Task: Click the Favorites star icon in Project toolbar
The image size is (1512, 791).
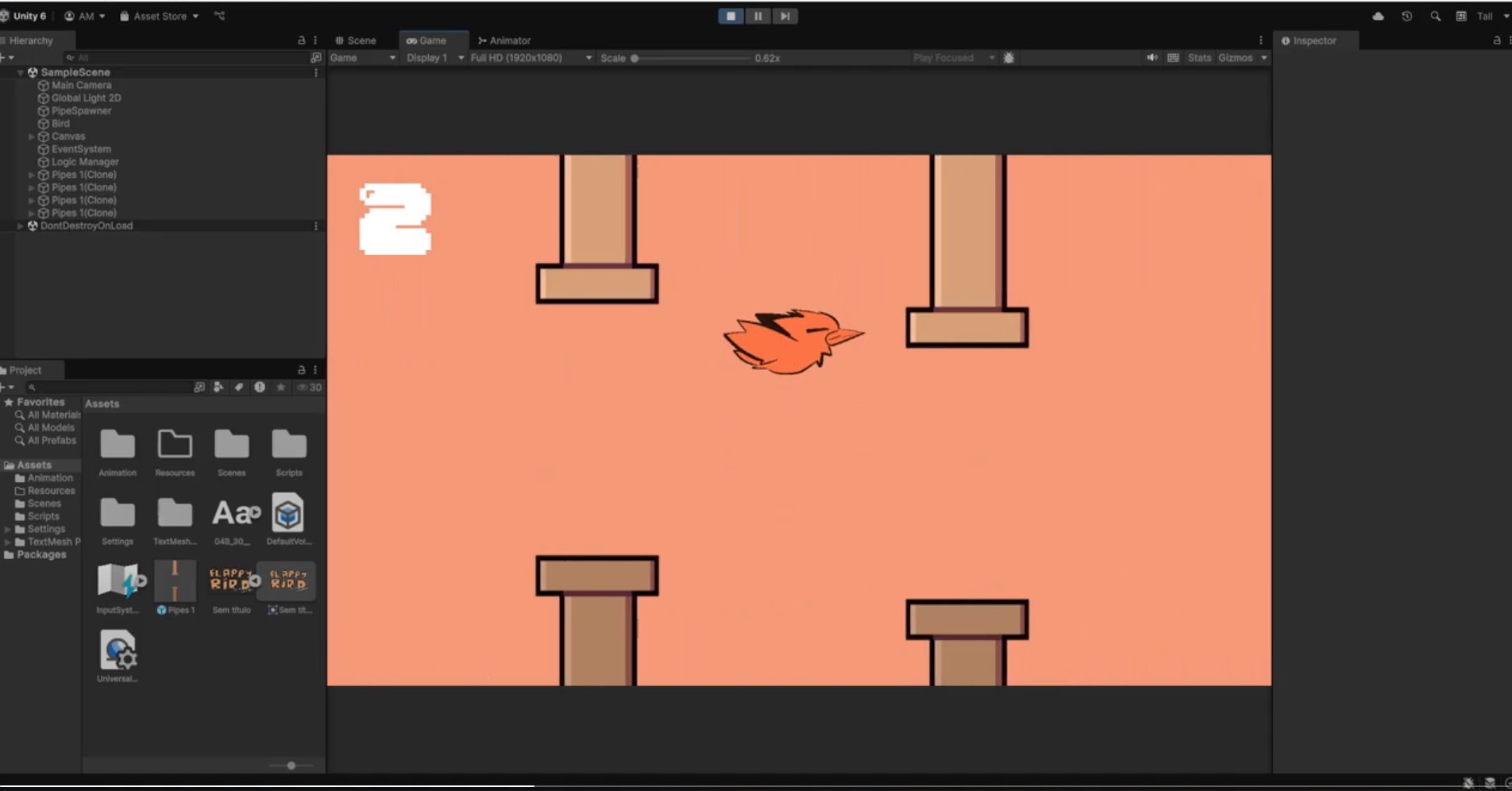Action: [280, 388]
